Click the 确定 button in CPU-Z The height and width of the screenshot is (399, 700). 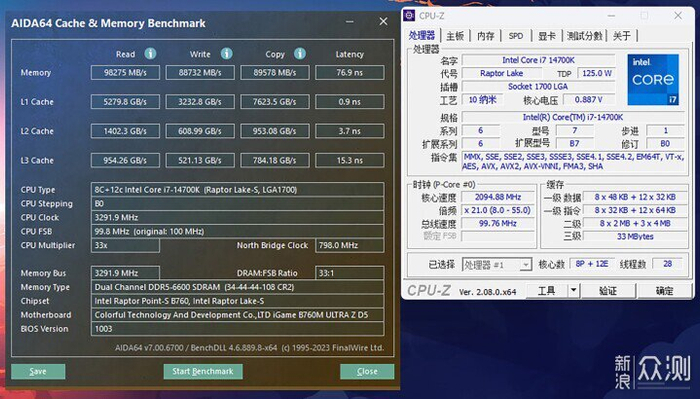tap(665, 291)
